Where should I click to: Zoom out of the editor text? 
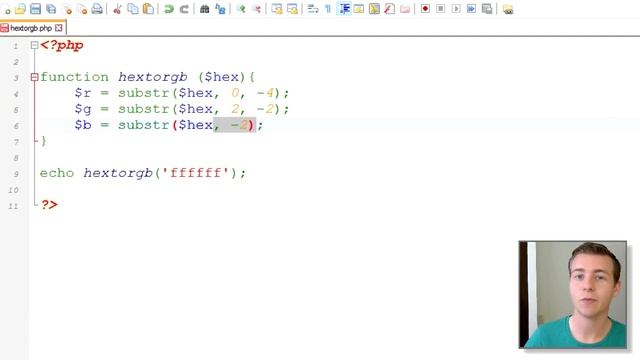click(x=256, y=9)
